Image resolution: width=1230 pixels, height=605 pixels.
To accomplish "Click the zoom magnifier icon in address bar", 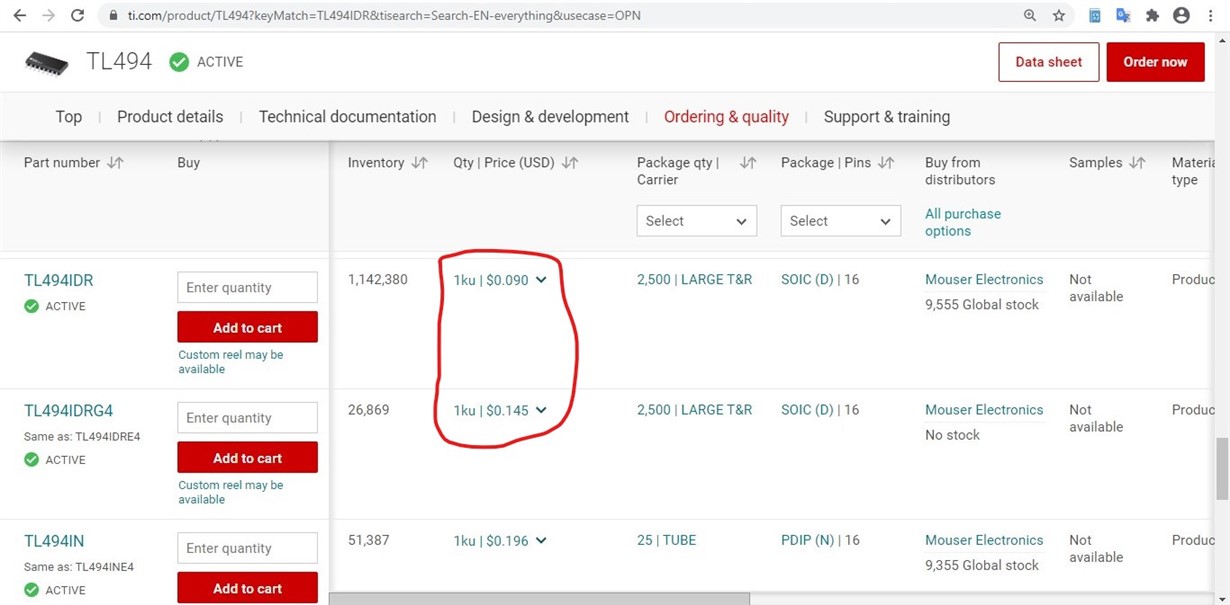I will point(1030,16).
